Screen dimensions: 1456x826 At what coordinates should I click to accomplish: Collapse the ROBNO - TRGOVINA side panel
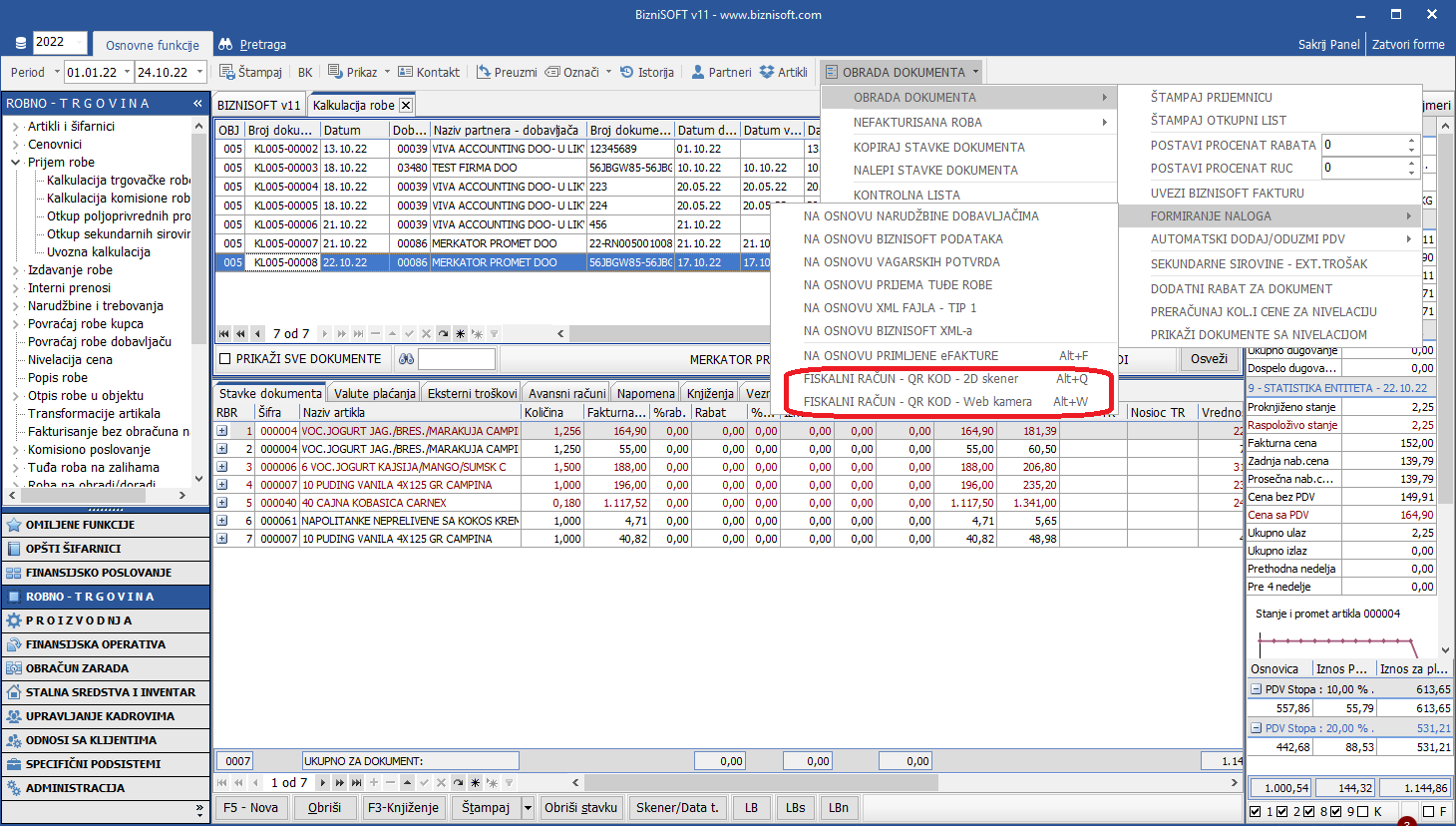click(x=197, y=103)
